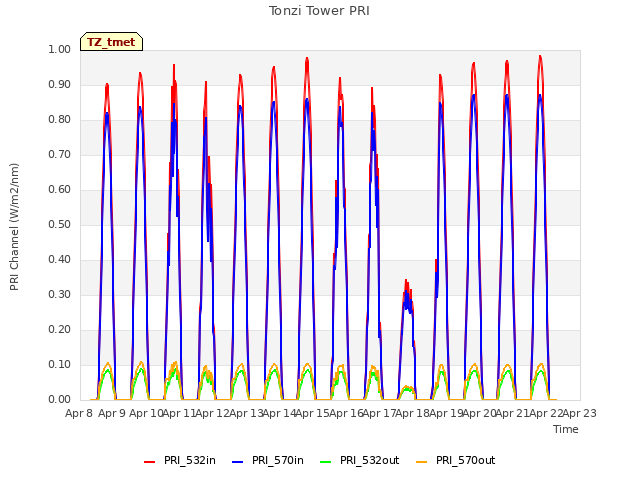Click the red PRI_532in legend swatch
This screenshot has height=480, width=640.
click(149, 462)
